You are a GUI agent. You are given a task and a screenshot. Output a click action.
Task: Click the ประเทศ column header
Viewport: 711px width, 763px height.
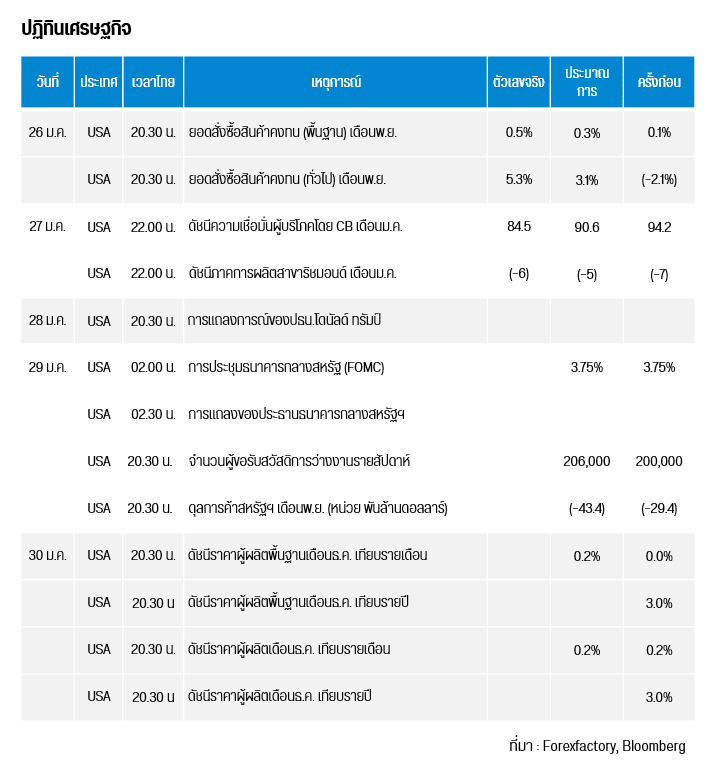(99, 82)
